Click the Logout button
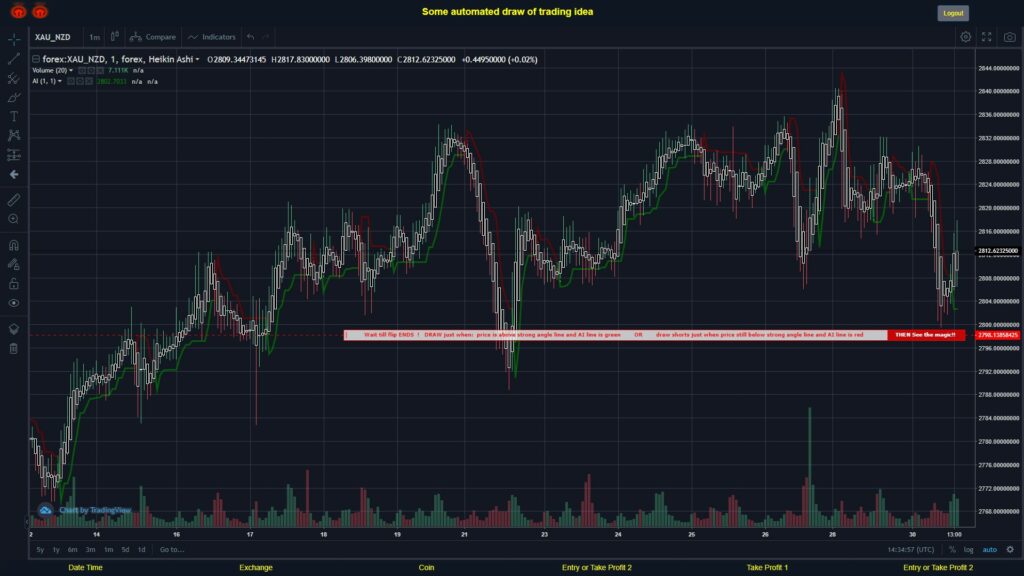 point(953,13)
